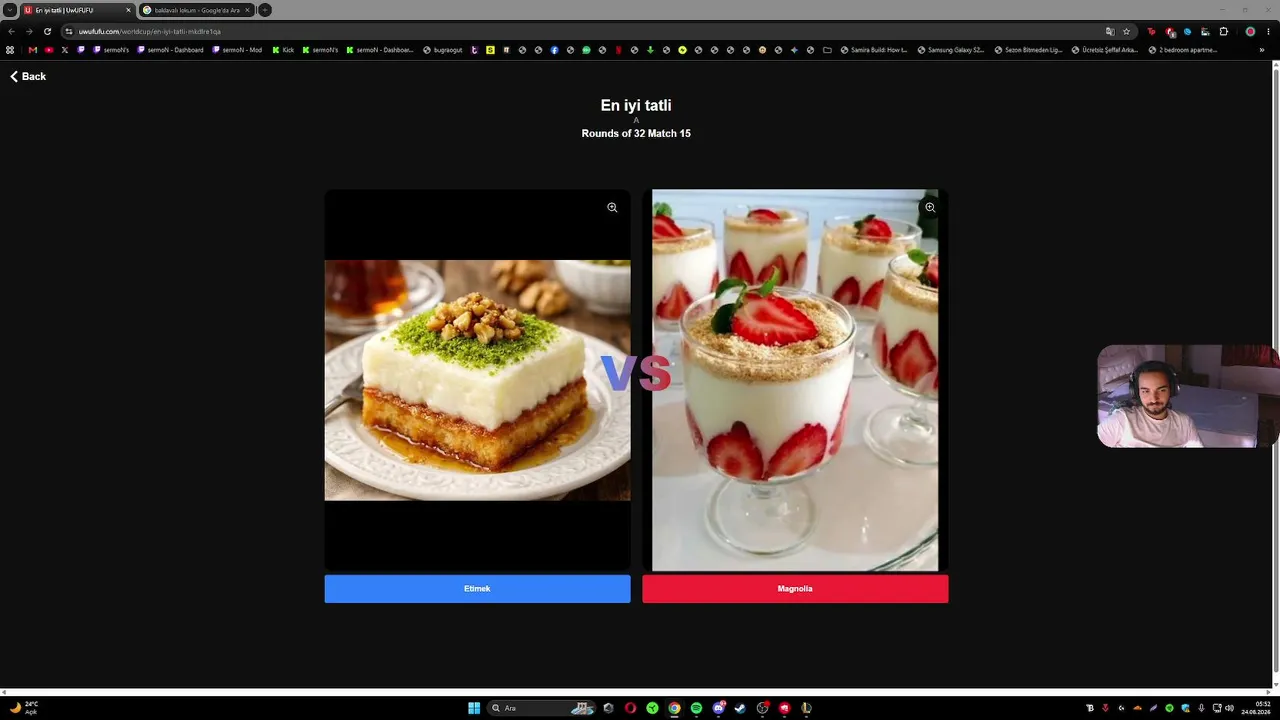Open the 'sermoN - Mod' bookmark
The height and width of the screenshot is (720, 1280).
237,50
